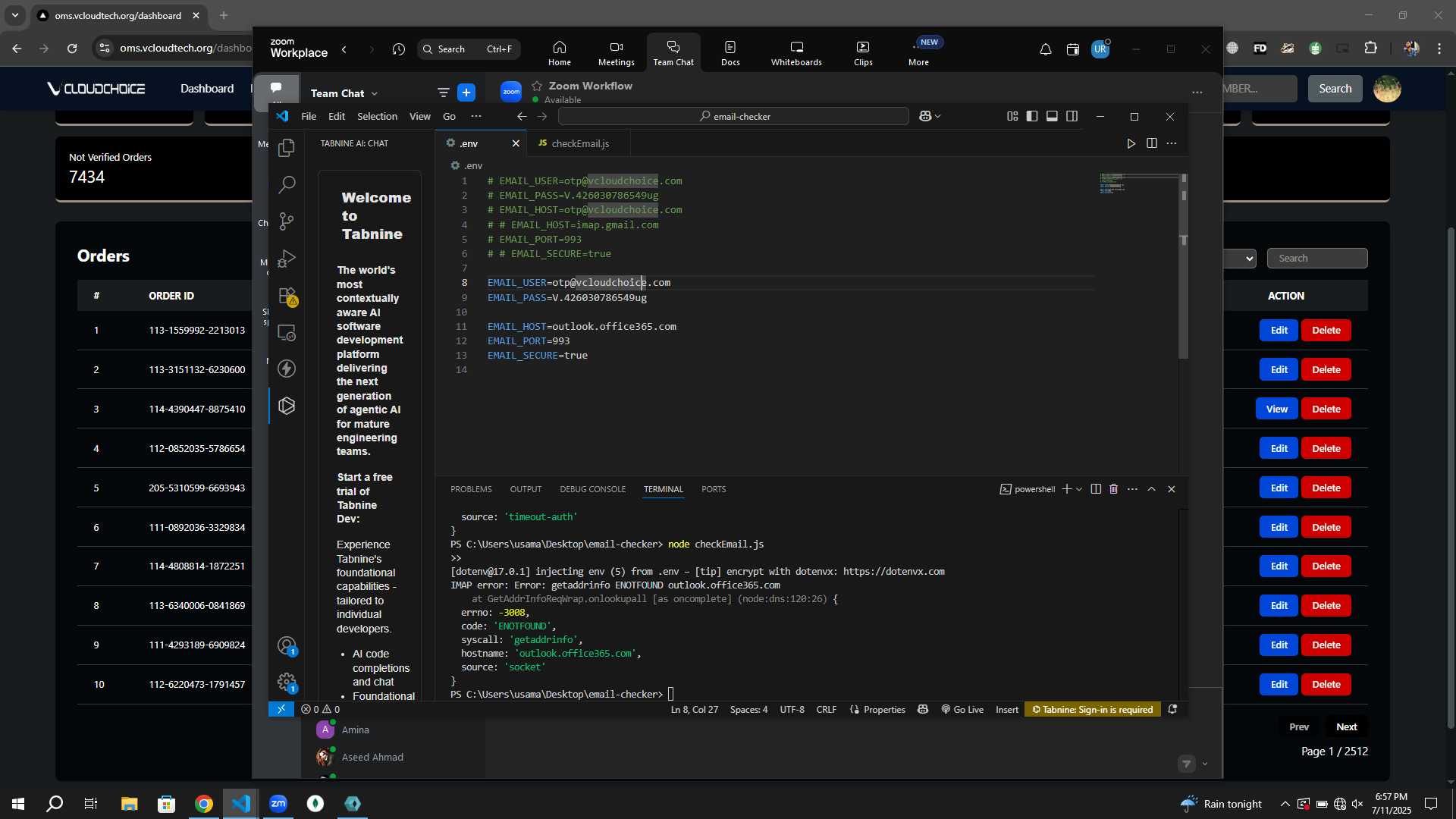
Task: Run the file with the play icon
Action: point(1131,143)
